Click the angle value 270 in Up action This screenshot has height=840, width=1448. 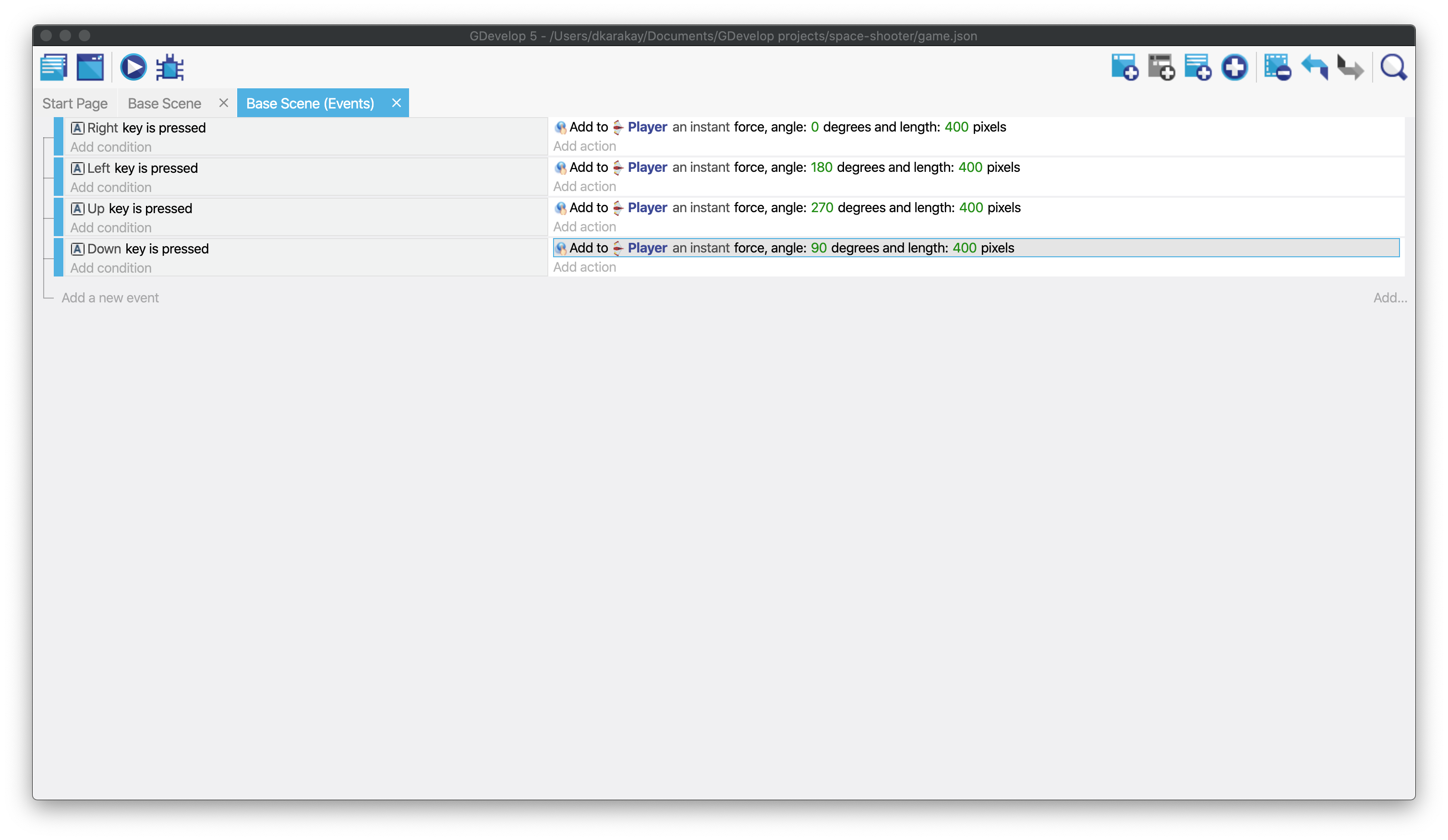click(821, 207)
